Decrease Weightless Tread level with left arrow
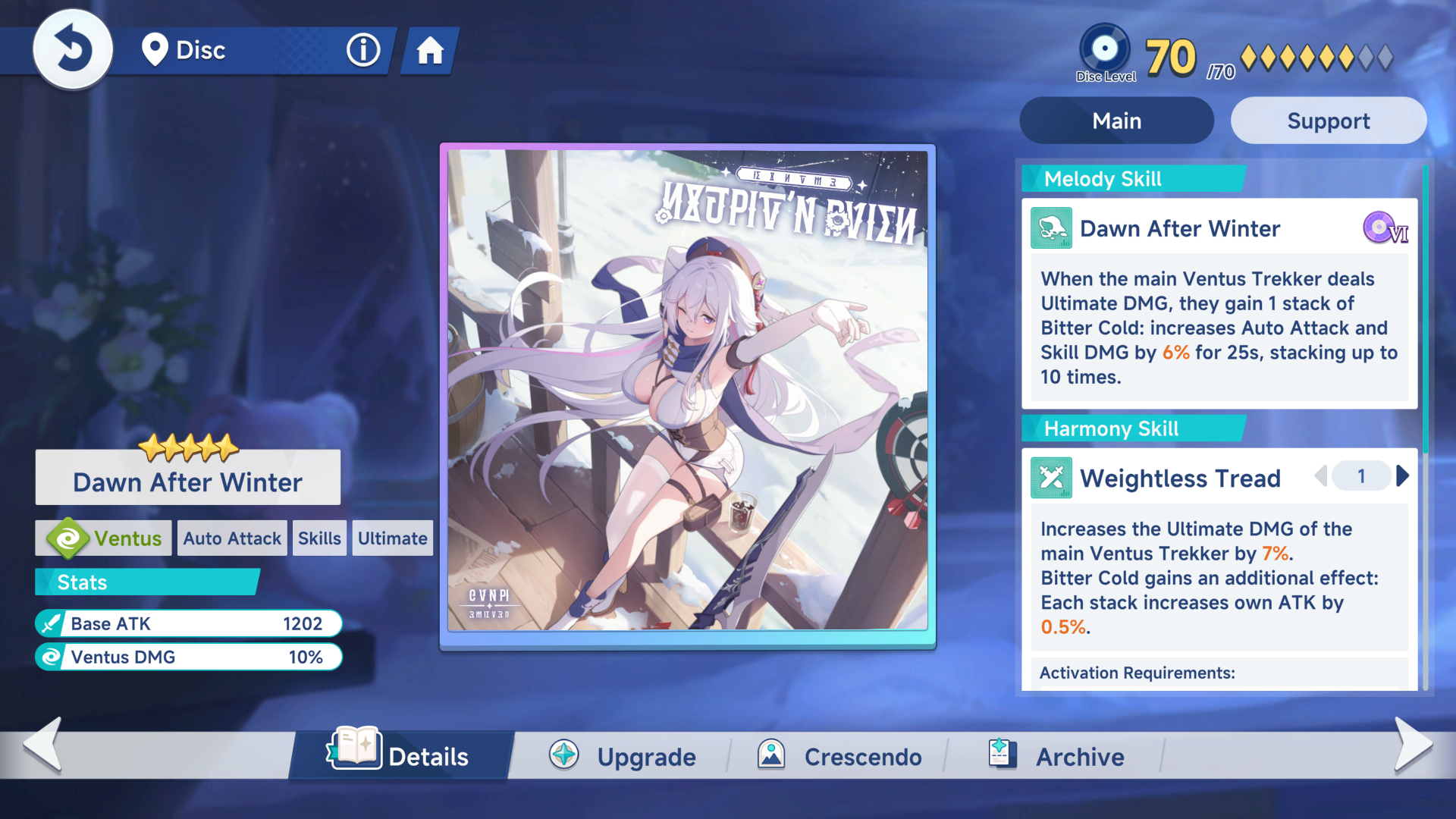Viewport: 1456px width, 819px height. [x=1321, y=476]
